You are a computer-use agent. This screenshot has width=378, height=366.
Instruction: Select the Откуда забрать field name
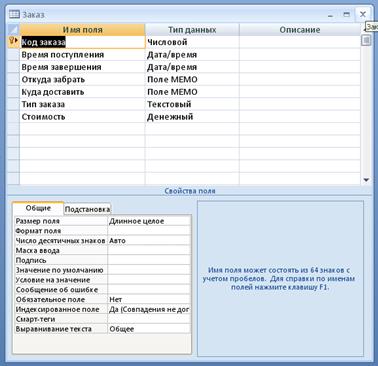tap(82, 79)
